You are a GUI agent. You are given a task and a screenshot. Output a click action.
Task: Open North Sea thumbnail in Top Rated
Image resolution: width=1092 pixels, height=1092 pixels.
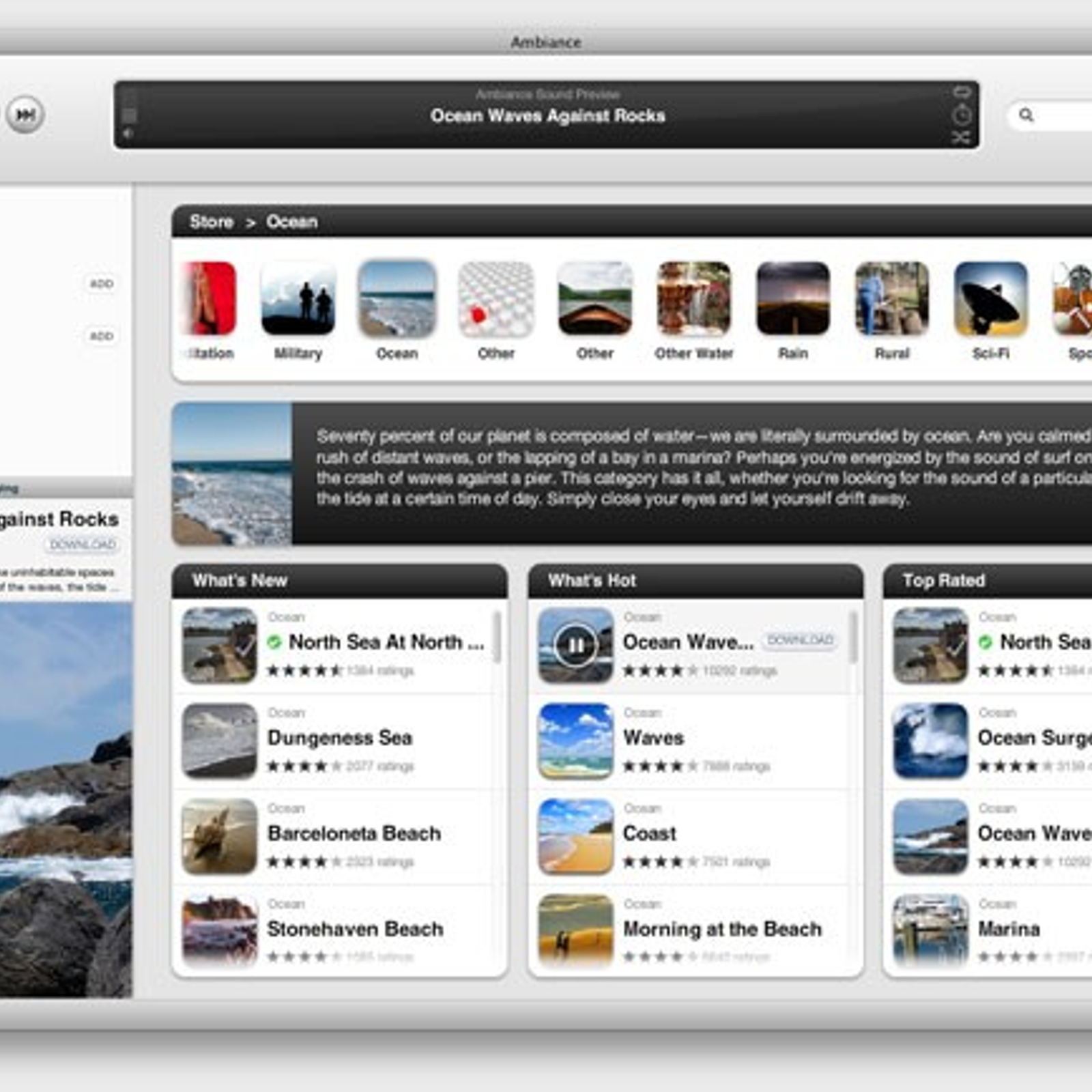coord(931,646)
